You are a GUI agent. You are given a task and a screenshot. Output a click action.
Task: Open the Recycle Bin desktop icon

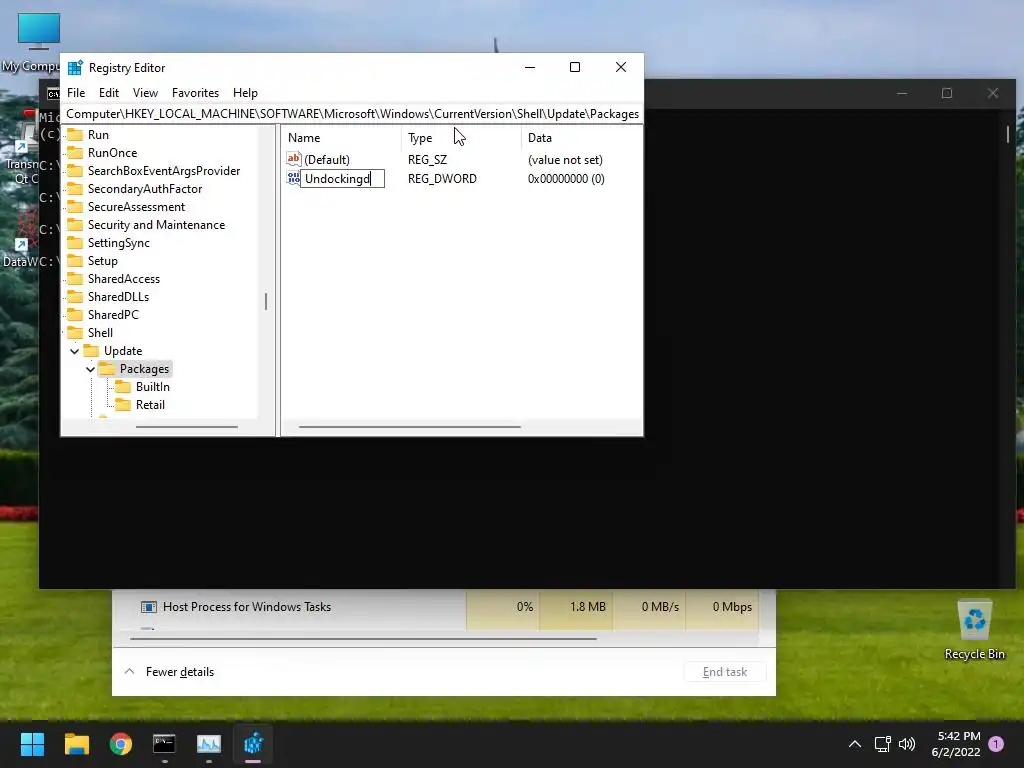(974, 630)
